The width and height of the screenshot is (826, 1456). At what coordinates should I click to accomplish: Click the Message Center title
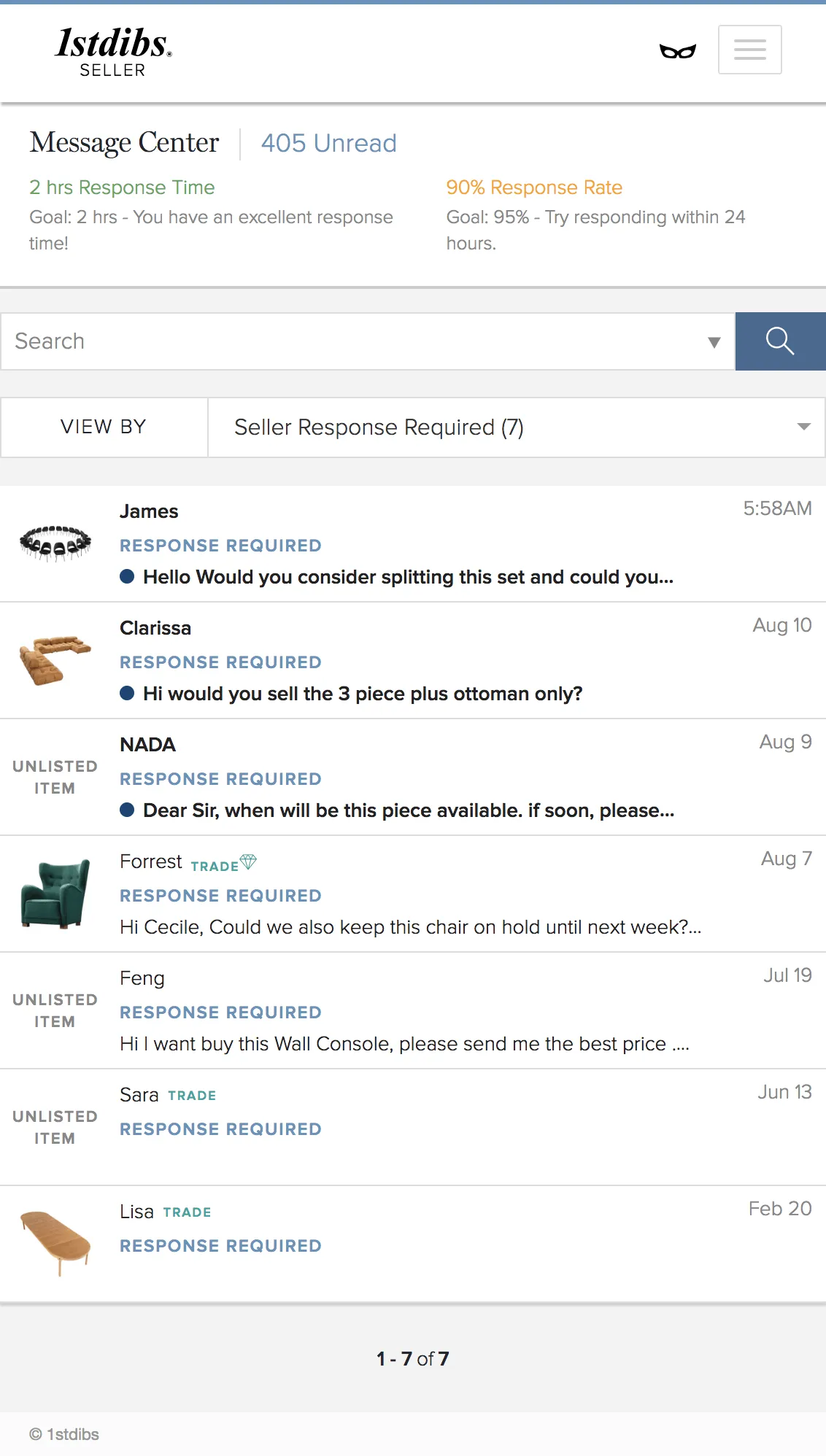pos(124,142)
